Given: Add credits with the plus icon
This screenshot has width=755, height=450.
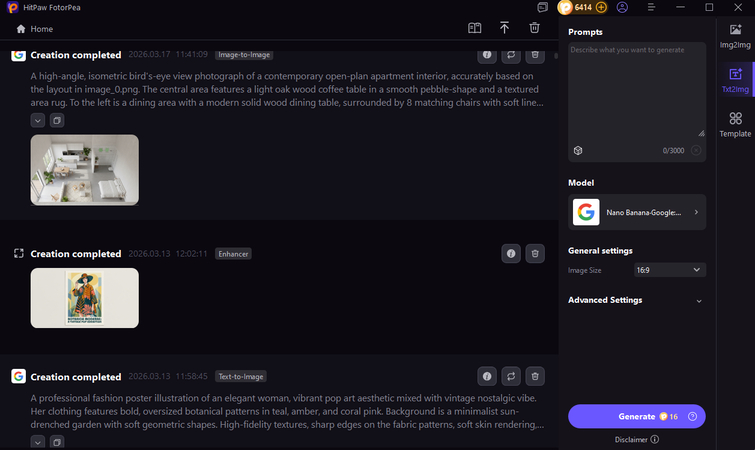Looking at the screenshot, I should click(601, 7).
